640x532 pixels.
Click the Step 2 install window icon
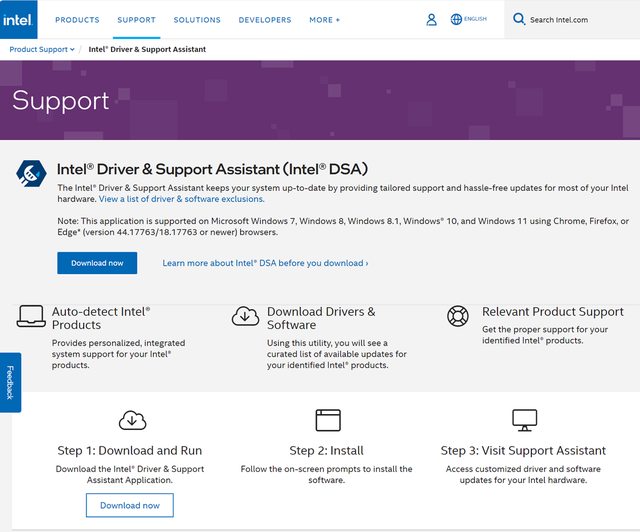coord(327,420)
